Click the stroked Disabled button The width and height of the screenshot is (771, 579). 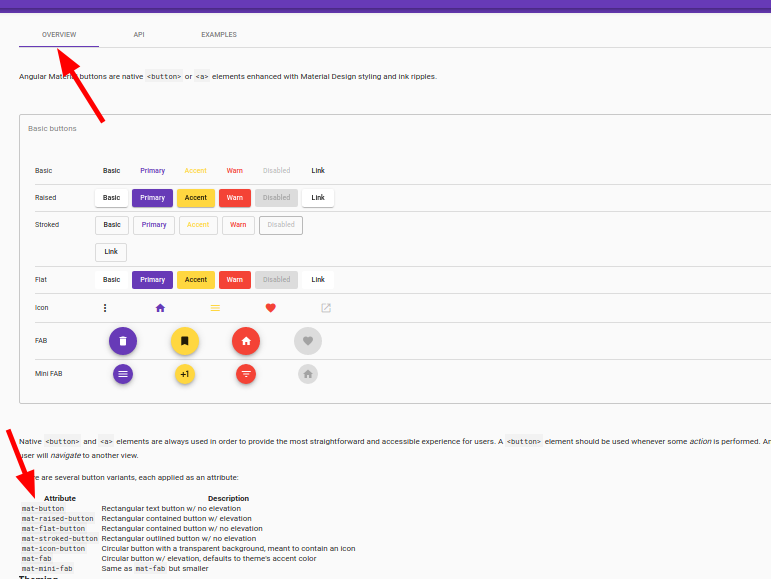[281, 225]
